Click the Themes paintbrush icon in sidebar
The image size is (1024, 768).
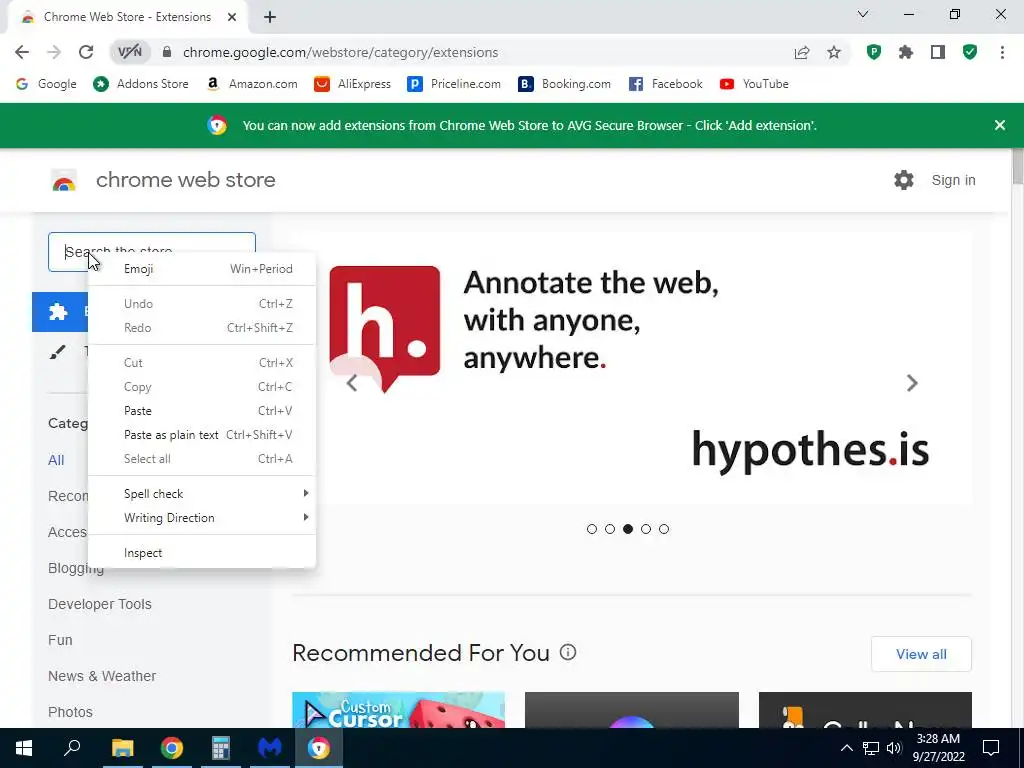pyautogui.click(x=57, y=353)
